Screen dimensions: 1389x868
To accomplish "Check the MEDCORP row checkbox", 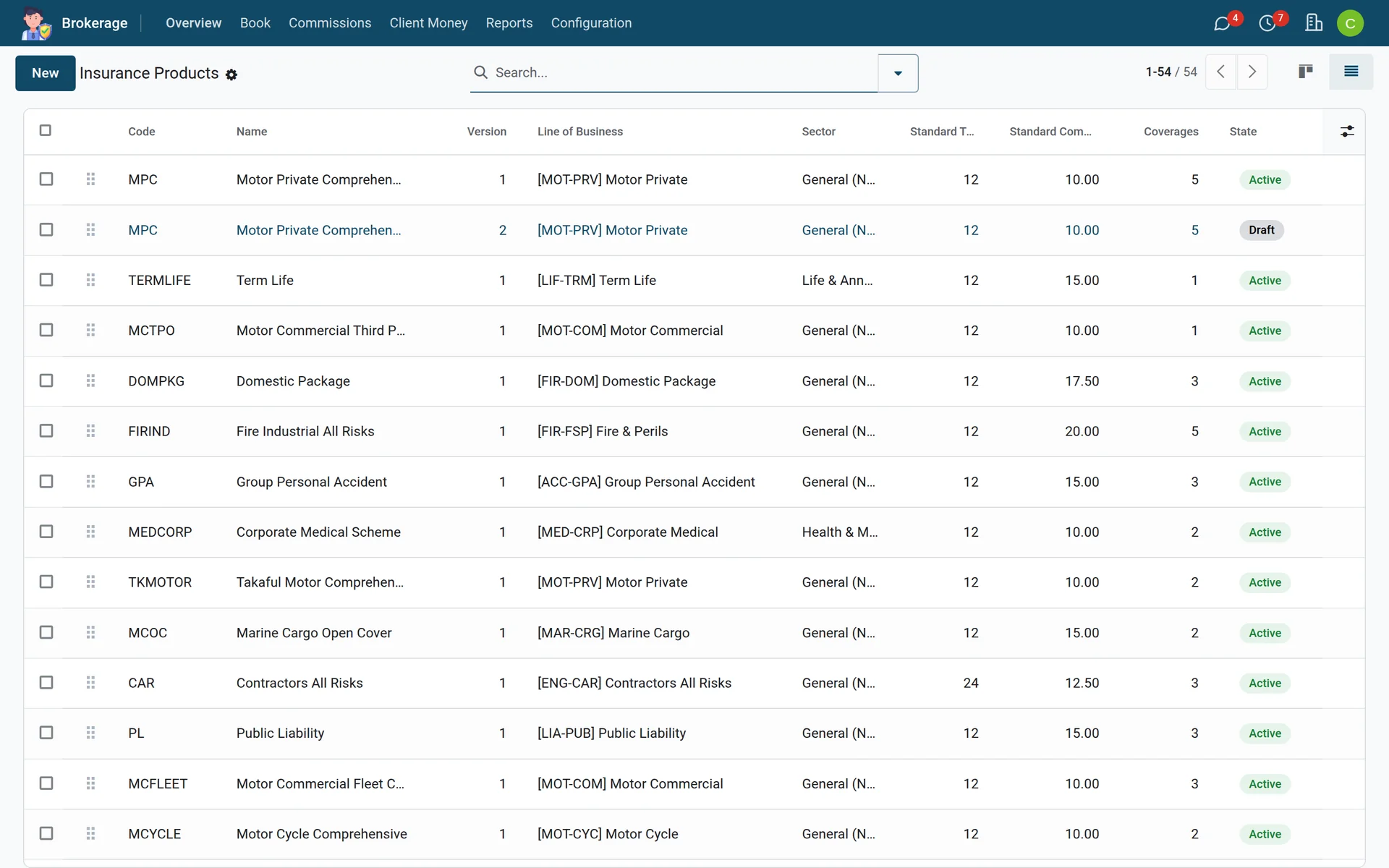I will tap(46, 532).
